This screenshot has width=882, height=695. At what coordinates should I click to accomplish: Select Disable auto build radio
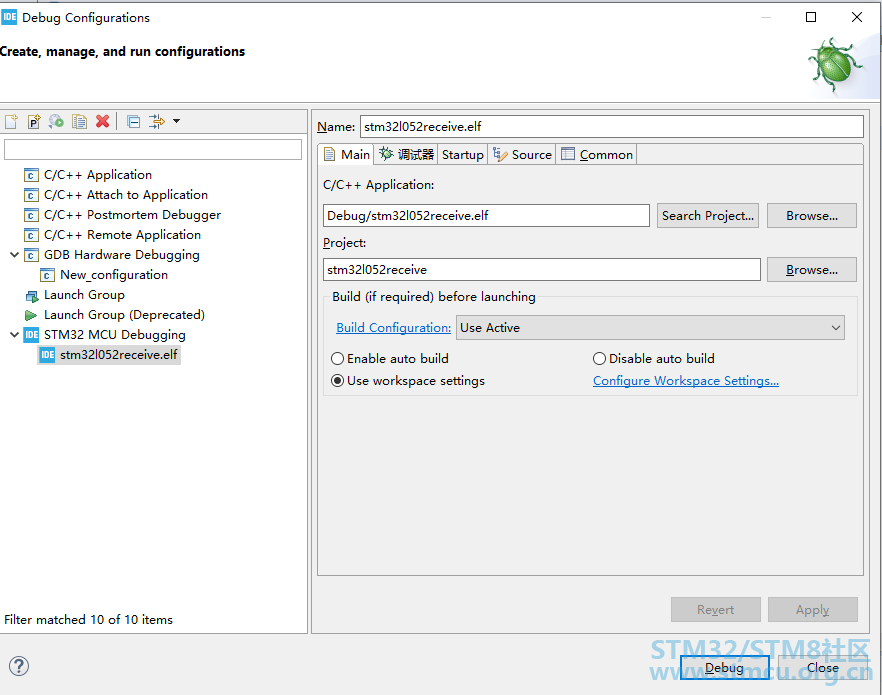click(600, 359)
